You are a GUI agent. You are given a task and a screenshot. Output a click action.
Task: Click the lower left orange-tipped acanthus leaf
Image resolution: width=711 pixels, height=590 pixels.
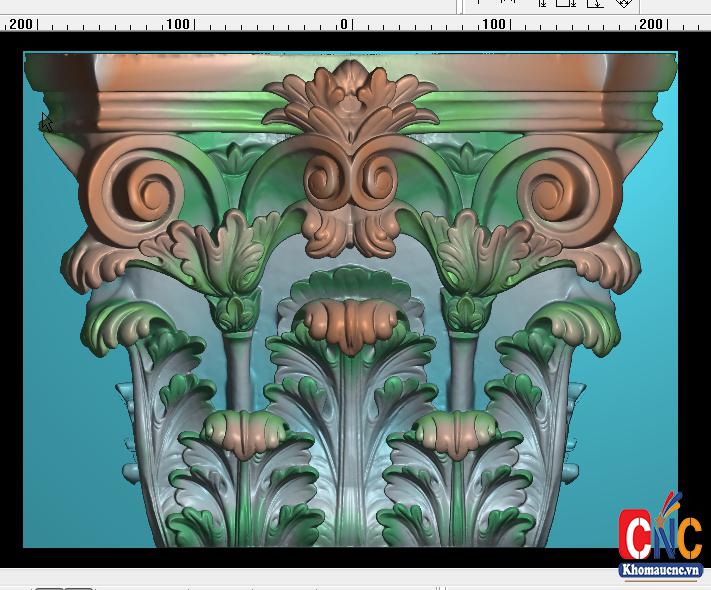[x=245, y=432]
